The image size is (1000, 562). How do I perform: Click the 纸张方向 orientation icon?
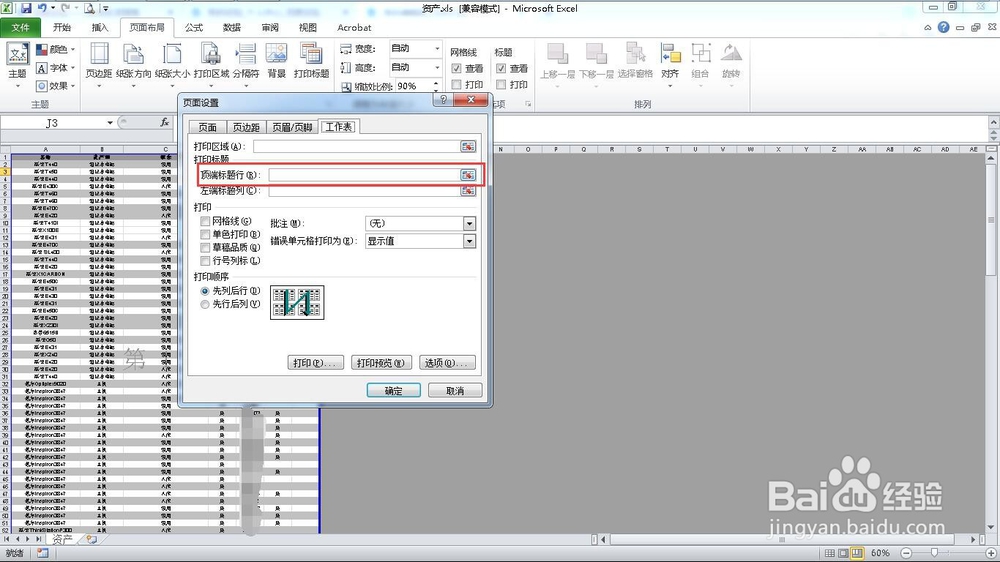(x=133, y=56)
